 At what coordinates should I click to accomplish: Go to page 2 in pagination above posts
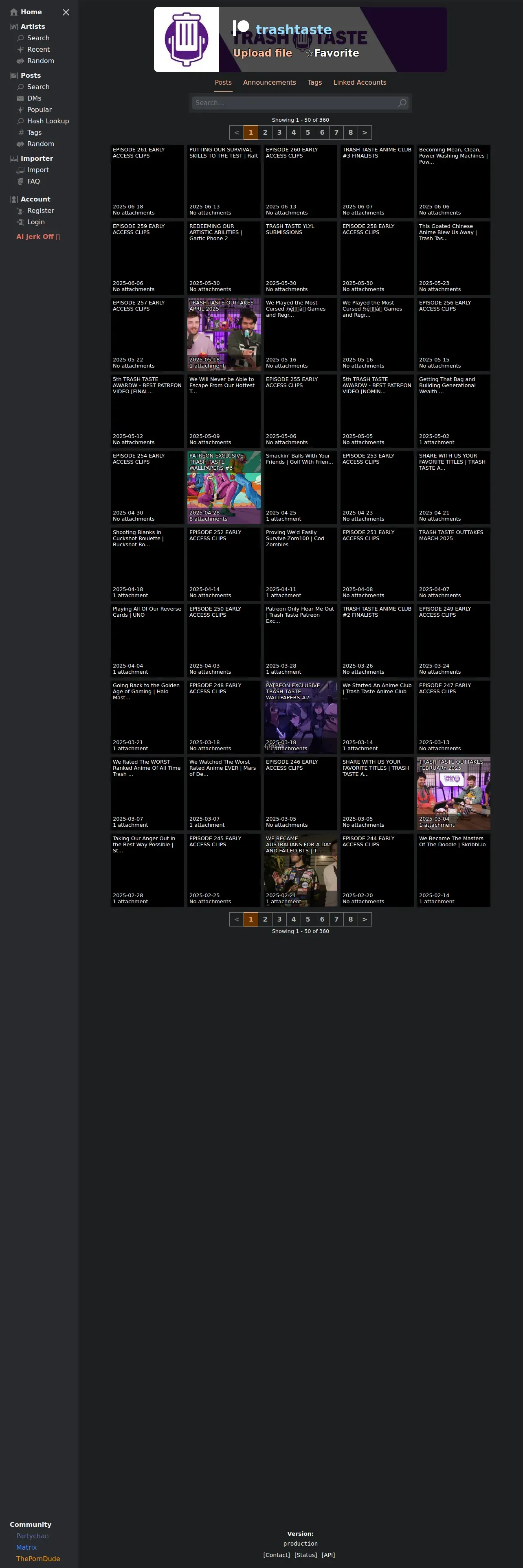tap(265, 133)
